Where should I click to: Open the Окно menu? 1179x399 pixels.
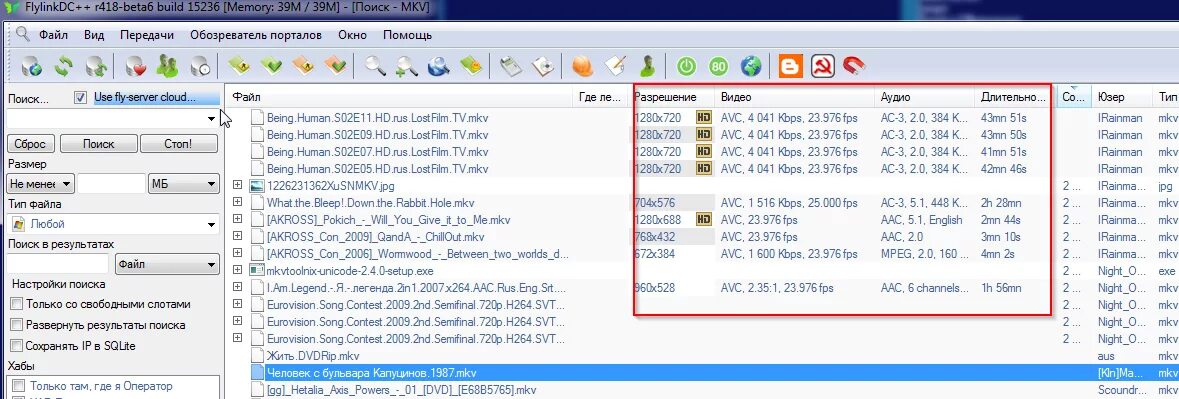(353, 35)
